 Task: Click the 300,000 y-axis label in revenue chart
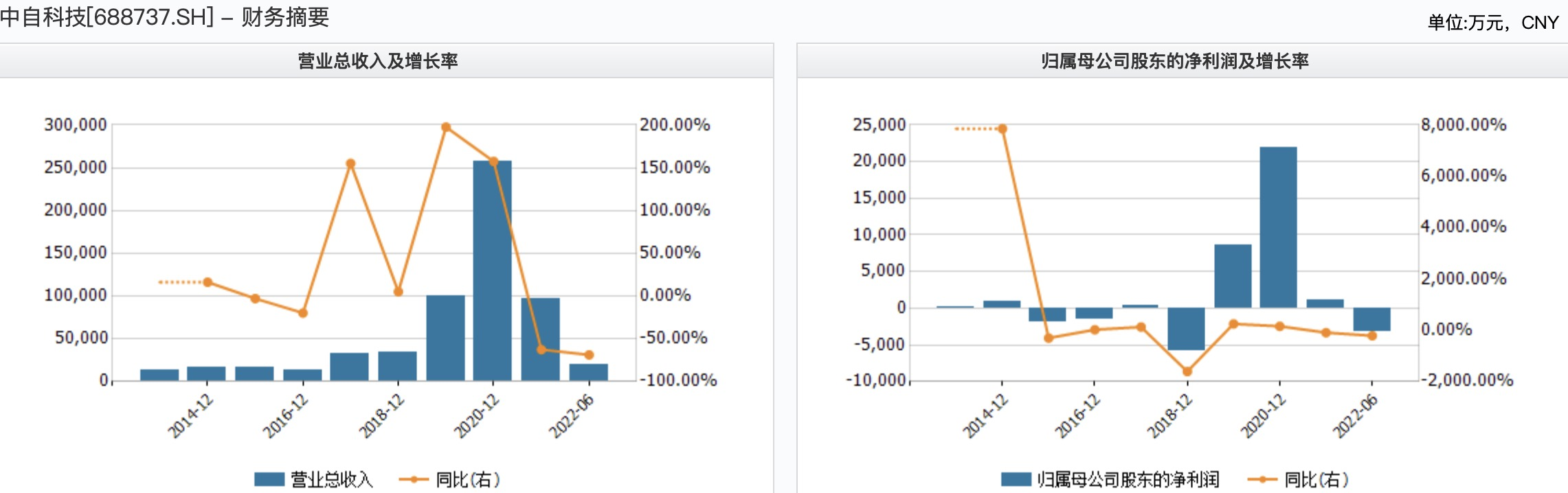click(76, 125)
